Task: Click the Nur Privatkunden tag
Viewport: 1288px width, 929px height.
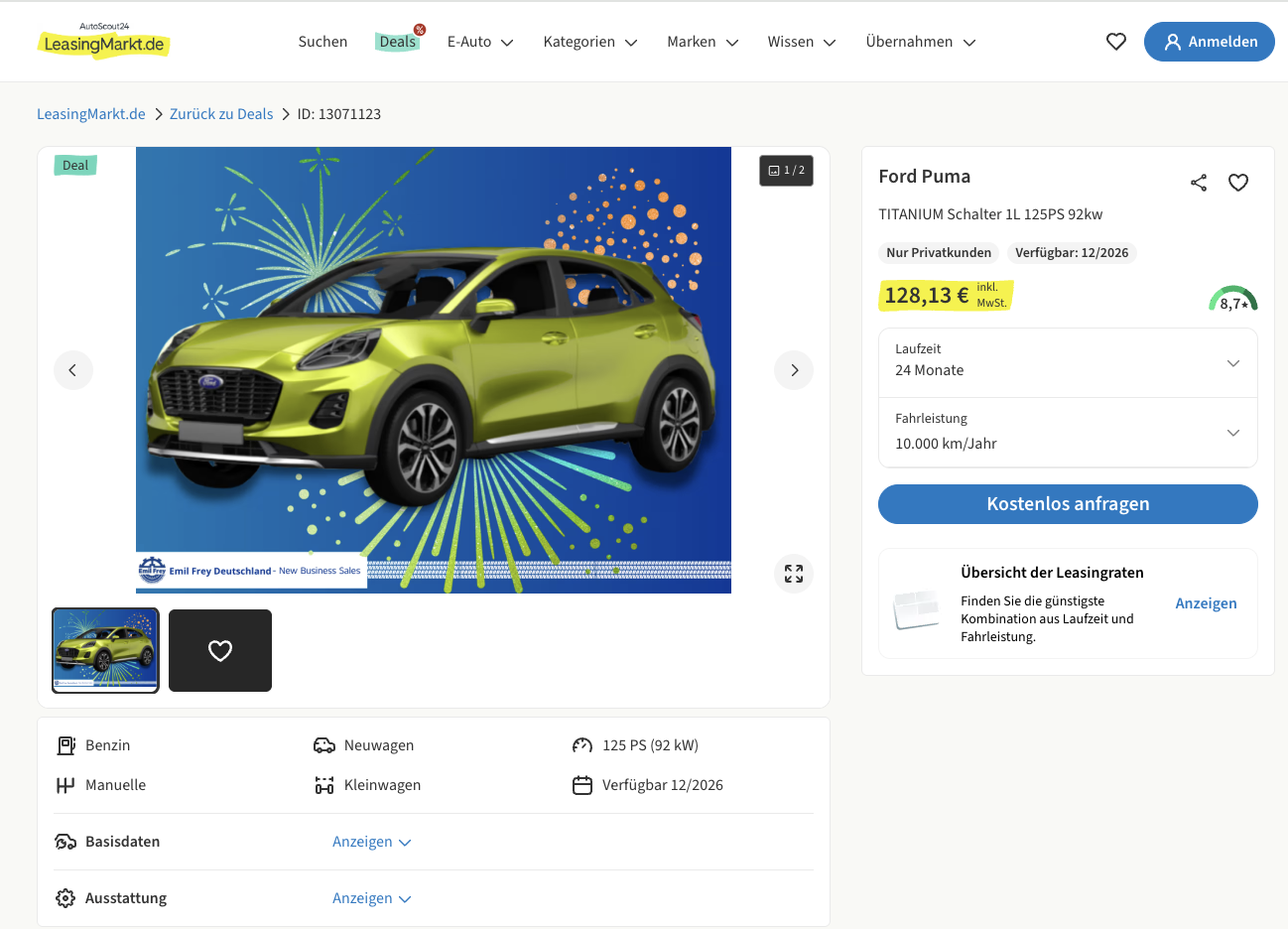Action: (x=939, y=253)
